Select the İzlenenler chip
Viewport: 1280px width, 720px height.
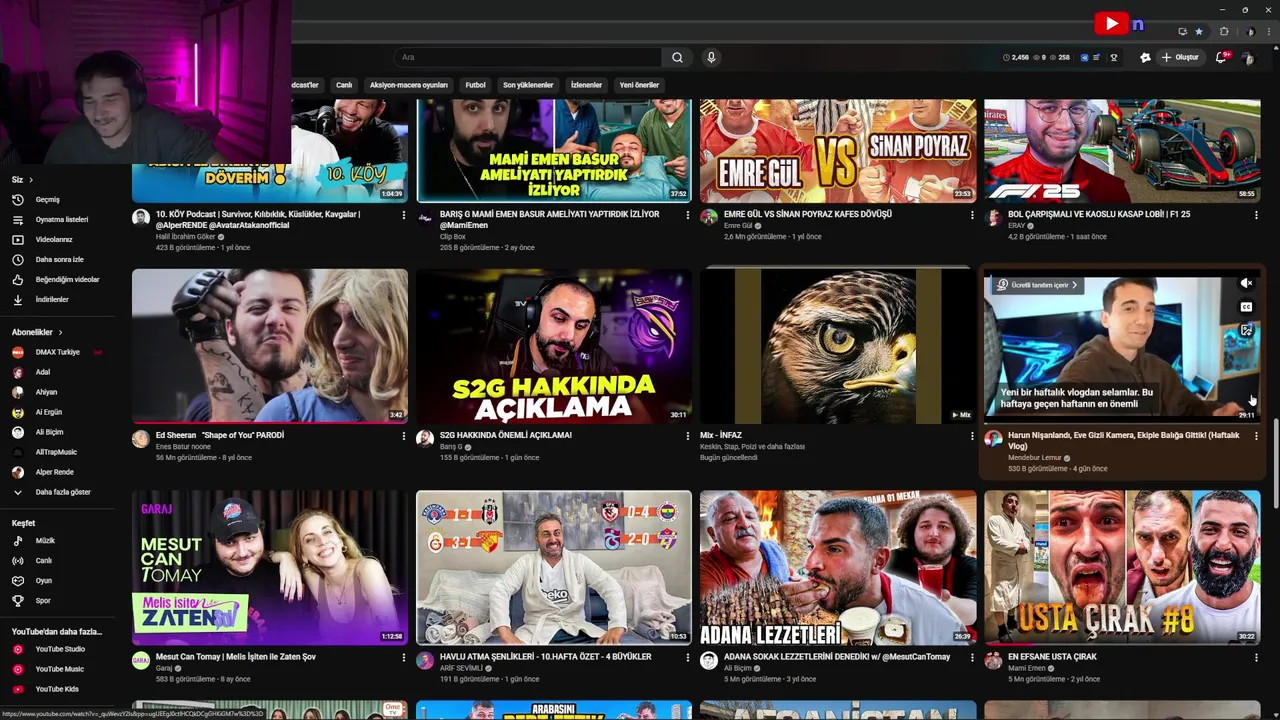tap(586, 85)
